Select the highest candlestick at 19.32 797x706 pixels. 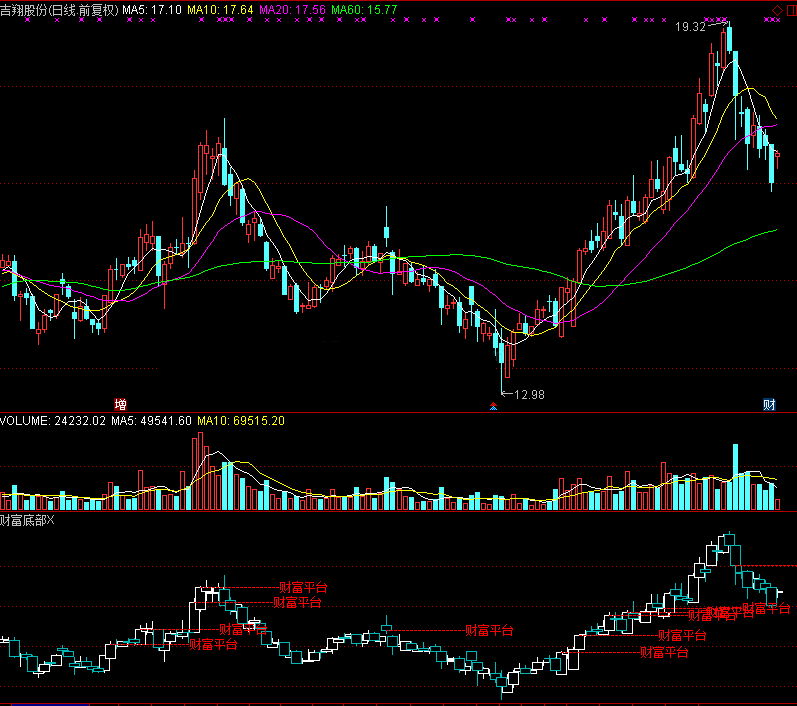tap(729, 38)
